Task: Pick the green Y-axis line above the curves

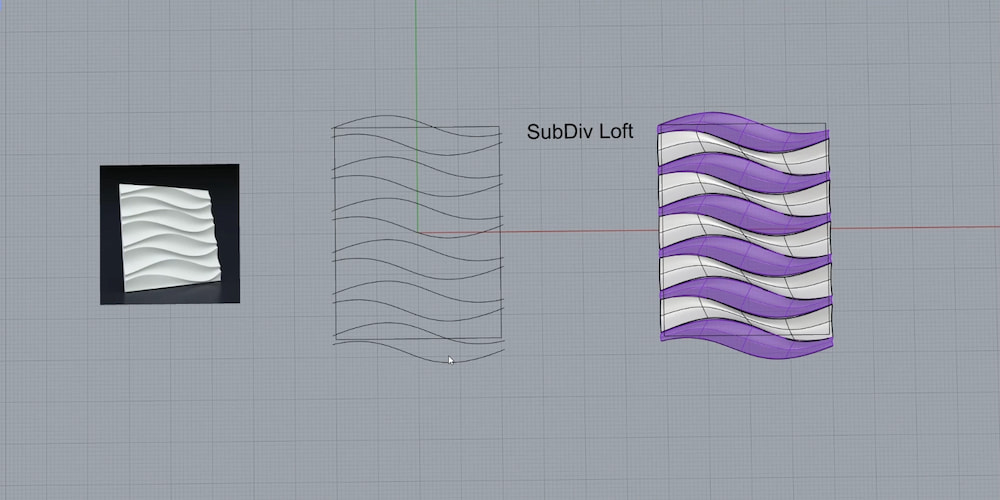Action: pyautogui.click(x=418, y=60)
